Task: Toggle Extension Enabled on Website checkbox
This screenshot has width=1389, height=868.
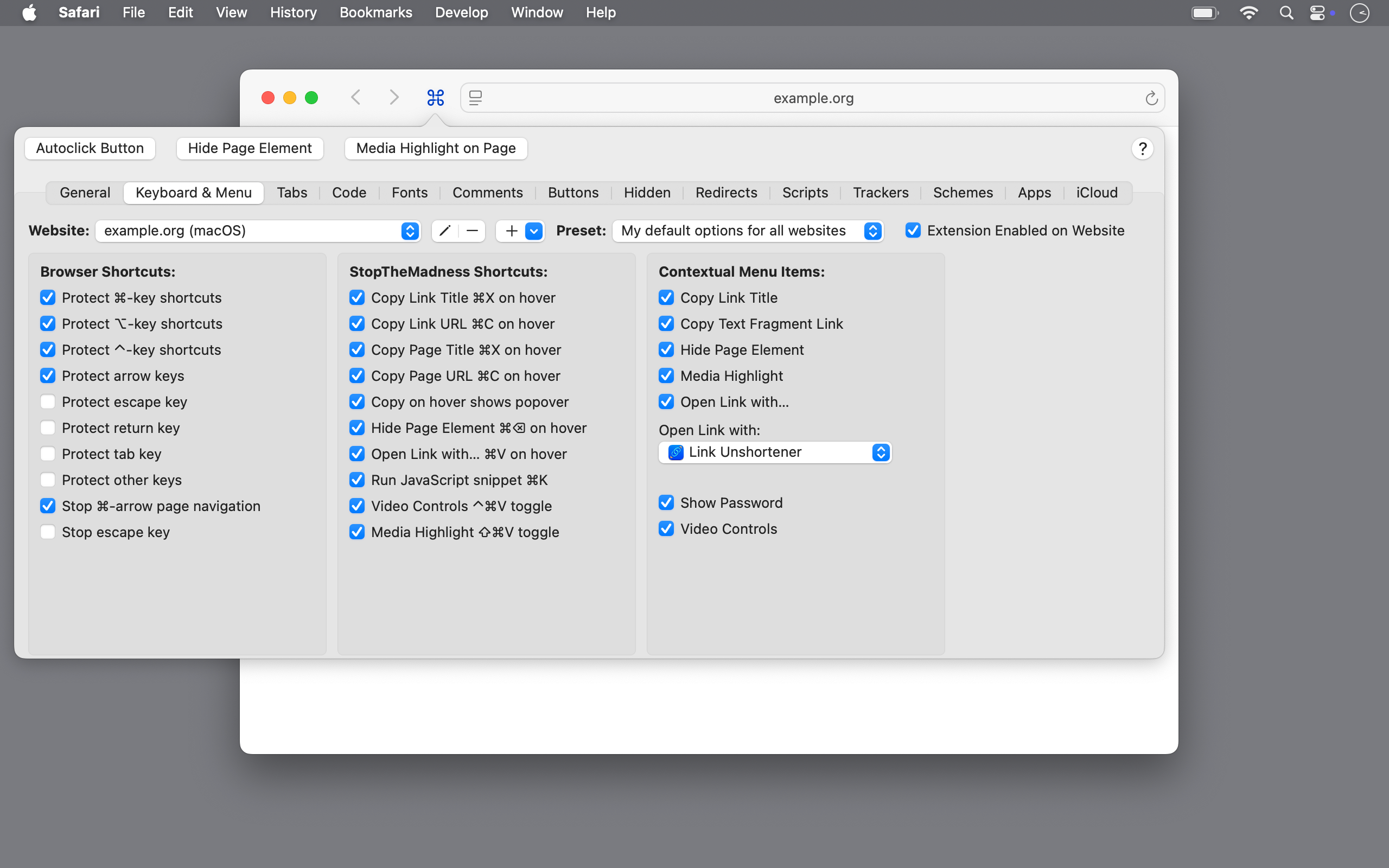Action: (x=913, y=231)
